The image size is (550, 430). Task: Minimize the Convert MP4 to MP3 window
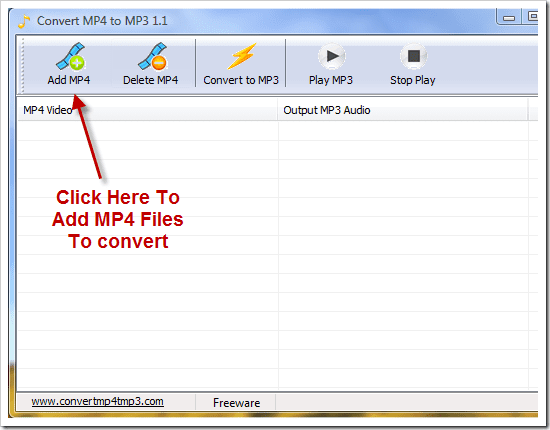(509, 18)
